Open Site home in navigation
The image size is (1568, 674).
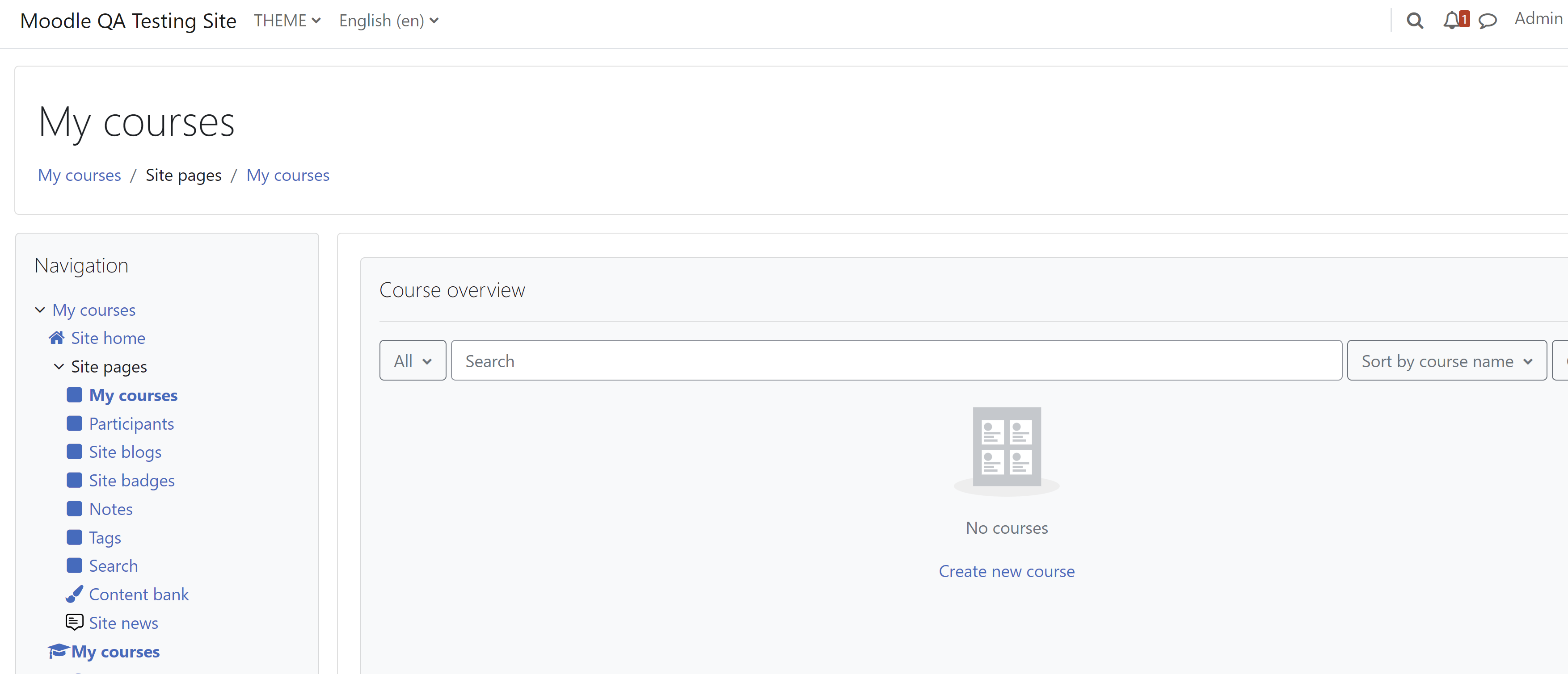click(108, 338)
